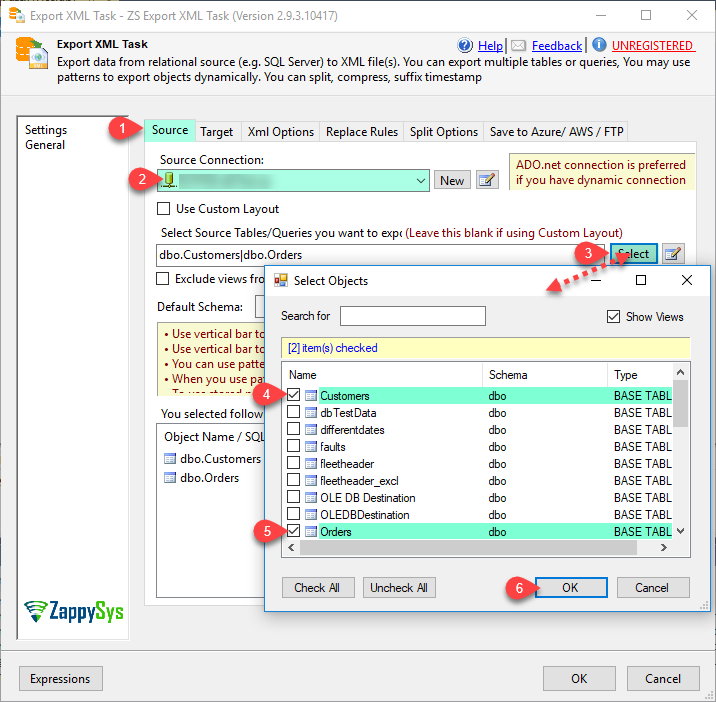Check the OLE DB Destination checkbox
716x702 pixels.
pos(294,497)
